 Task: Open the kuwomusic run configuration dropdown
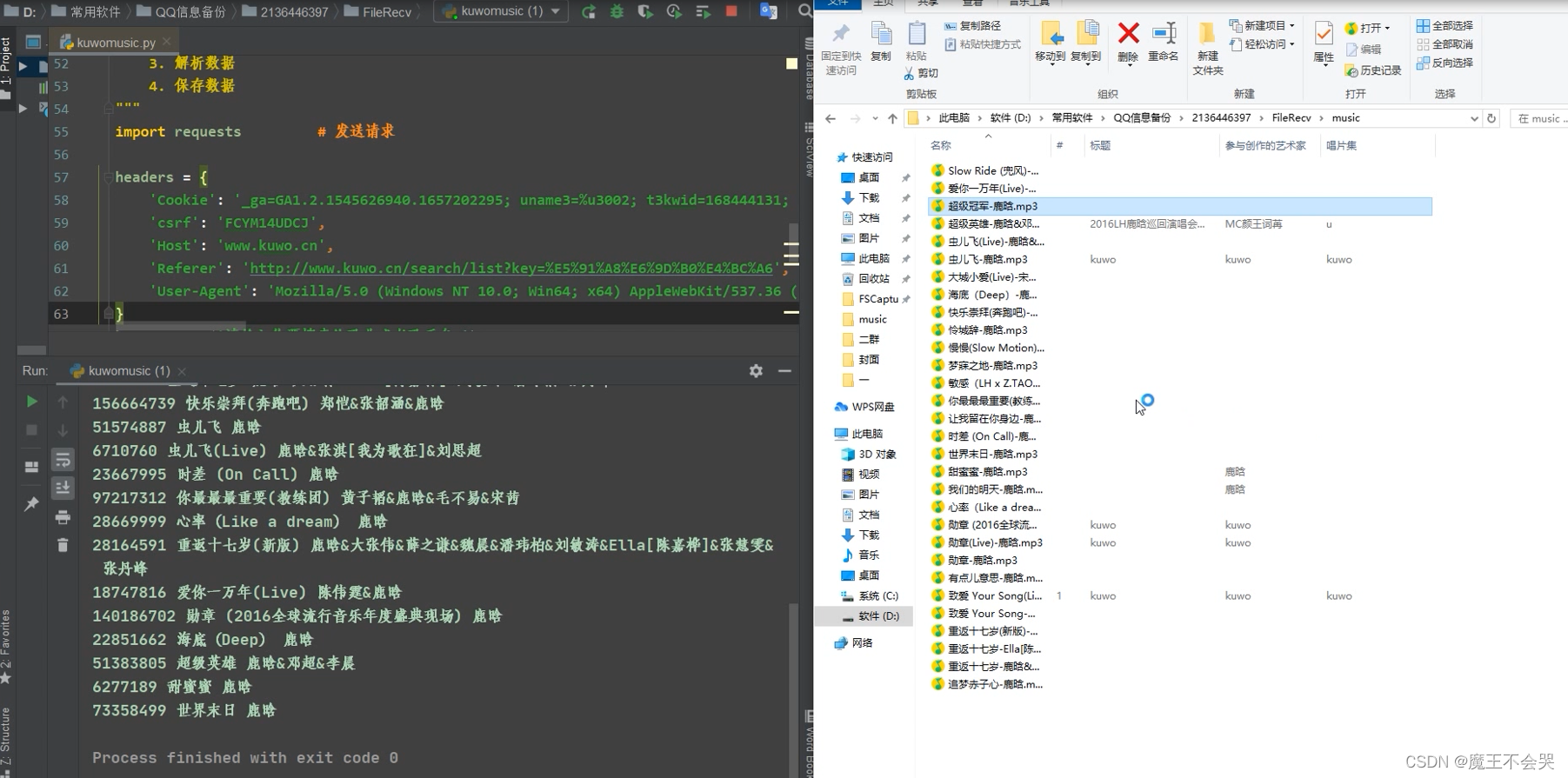coord(501,11)
